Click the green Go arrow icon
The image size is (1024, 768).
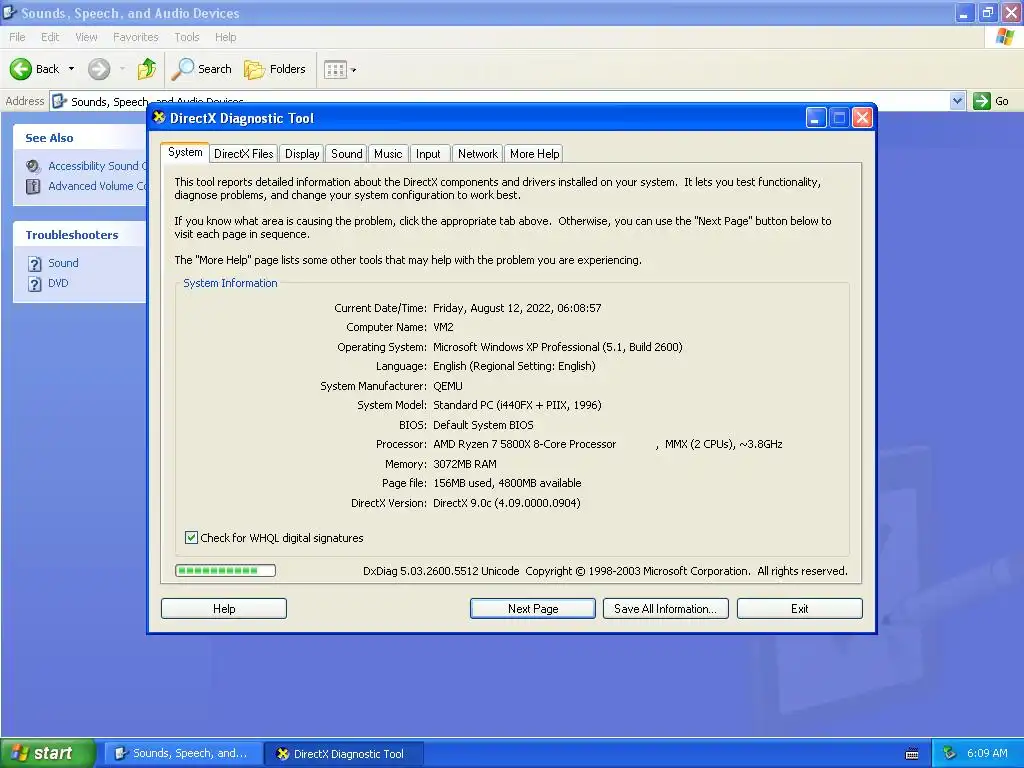click(982, 101)
